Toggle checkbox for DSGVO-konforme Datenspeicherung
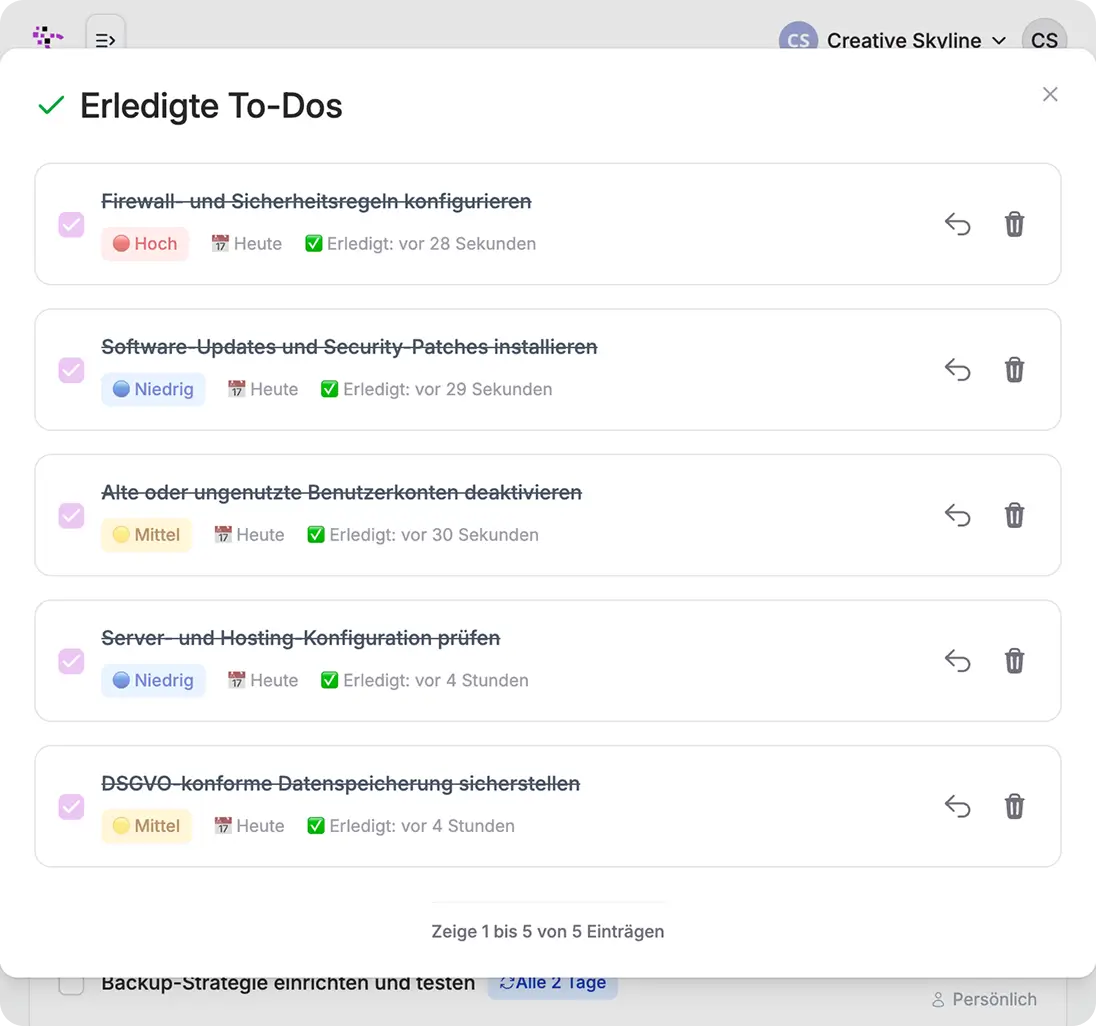1096x1026 pixels. tap(71, 807)
